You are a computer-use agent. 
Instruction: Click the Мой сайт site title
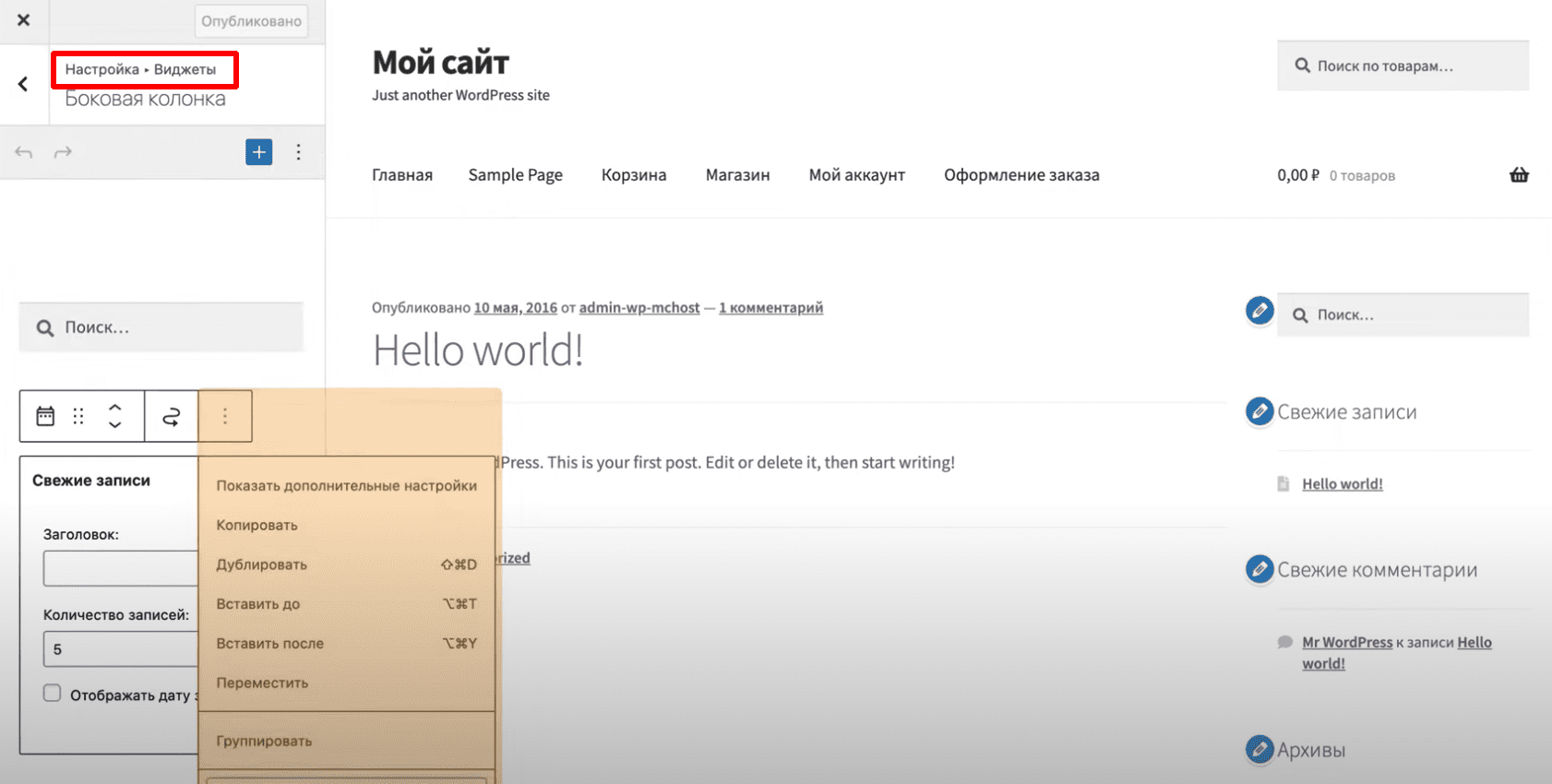click(x=440, y=63)
